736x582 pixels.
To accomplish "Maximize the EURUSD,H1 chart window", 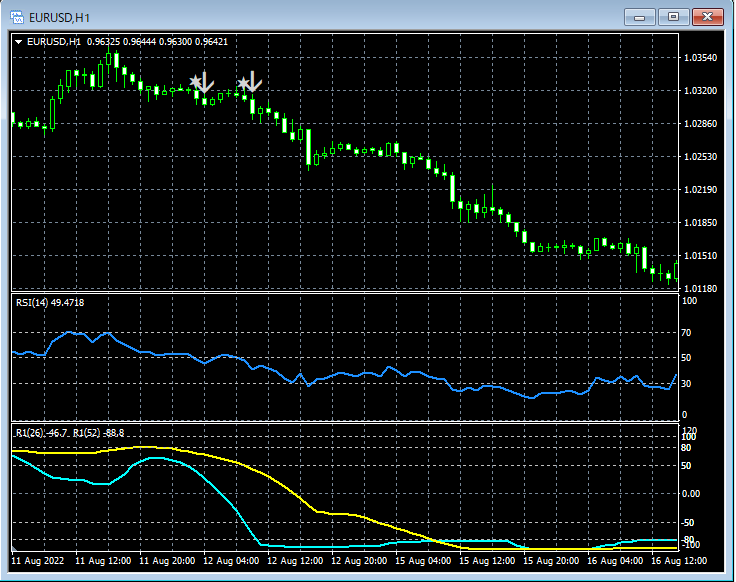I will tap(673, 16).
